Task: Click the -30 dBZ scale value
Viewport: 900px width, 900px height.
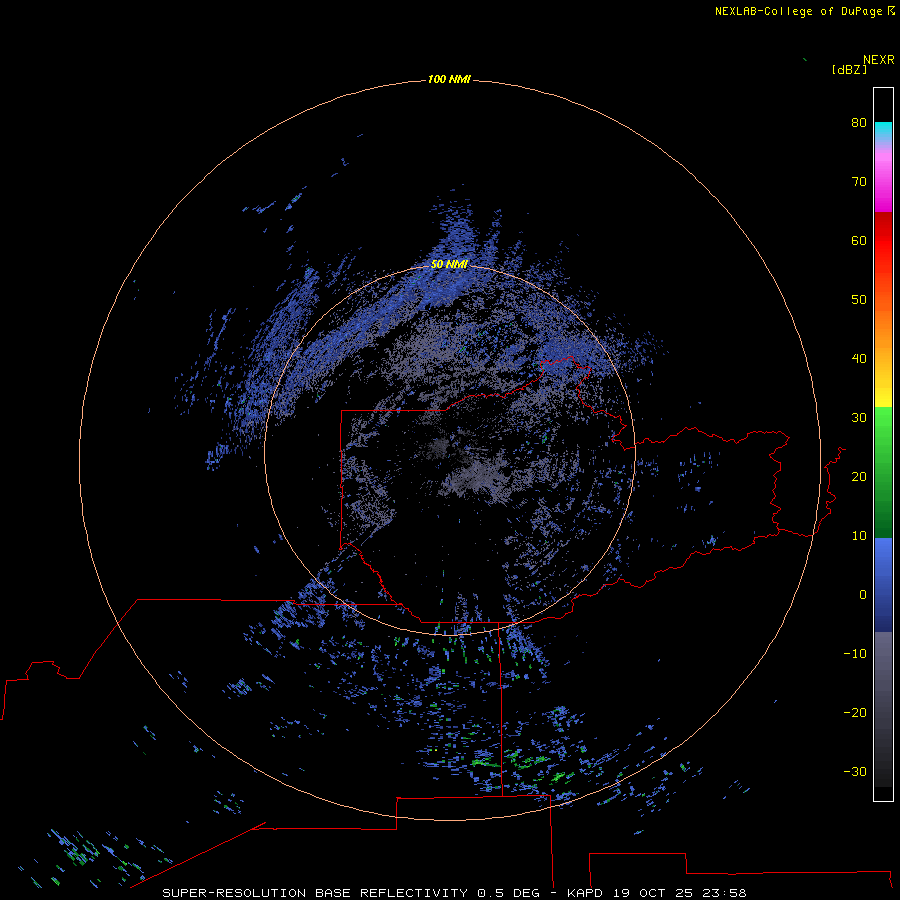Action: click(855, 771)
